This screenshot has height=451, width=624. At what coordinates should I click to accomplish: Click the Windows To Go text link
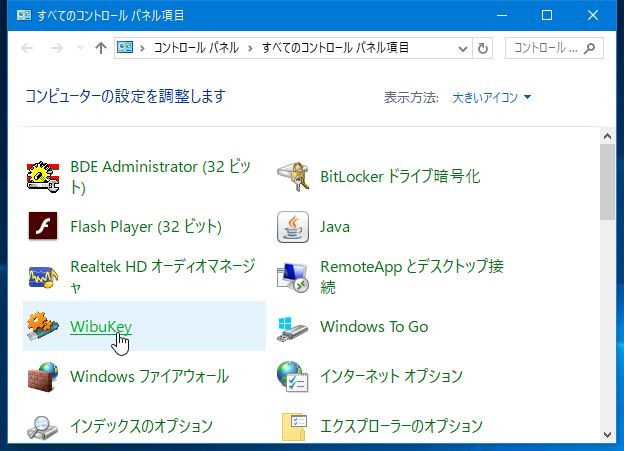tap(374, 326)
